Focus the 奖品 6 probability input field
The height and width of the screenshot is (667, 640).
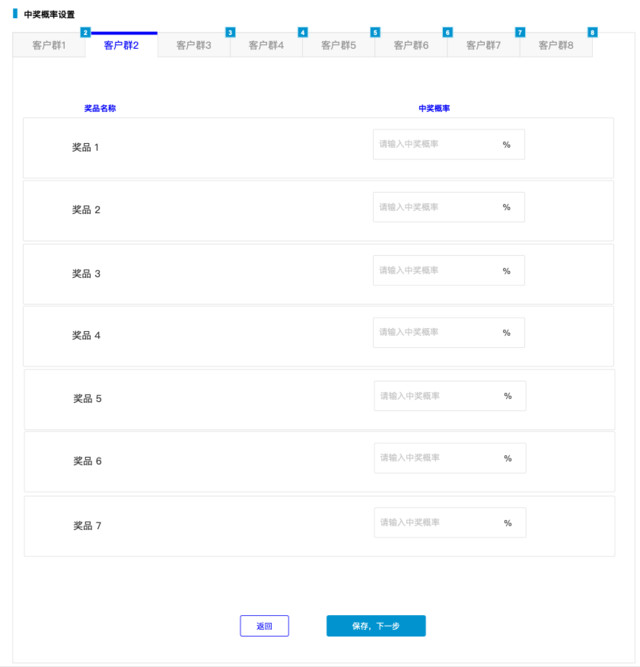(450, 458)
